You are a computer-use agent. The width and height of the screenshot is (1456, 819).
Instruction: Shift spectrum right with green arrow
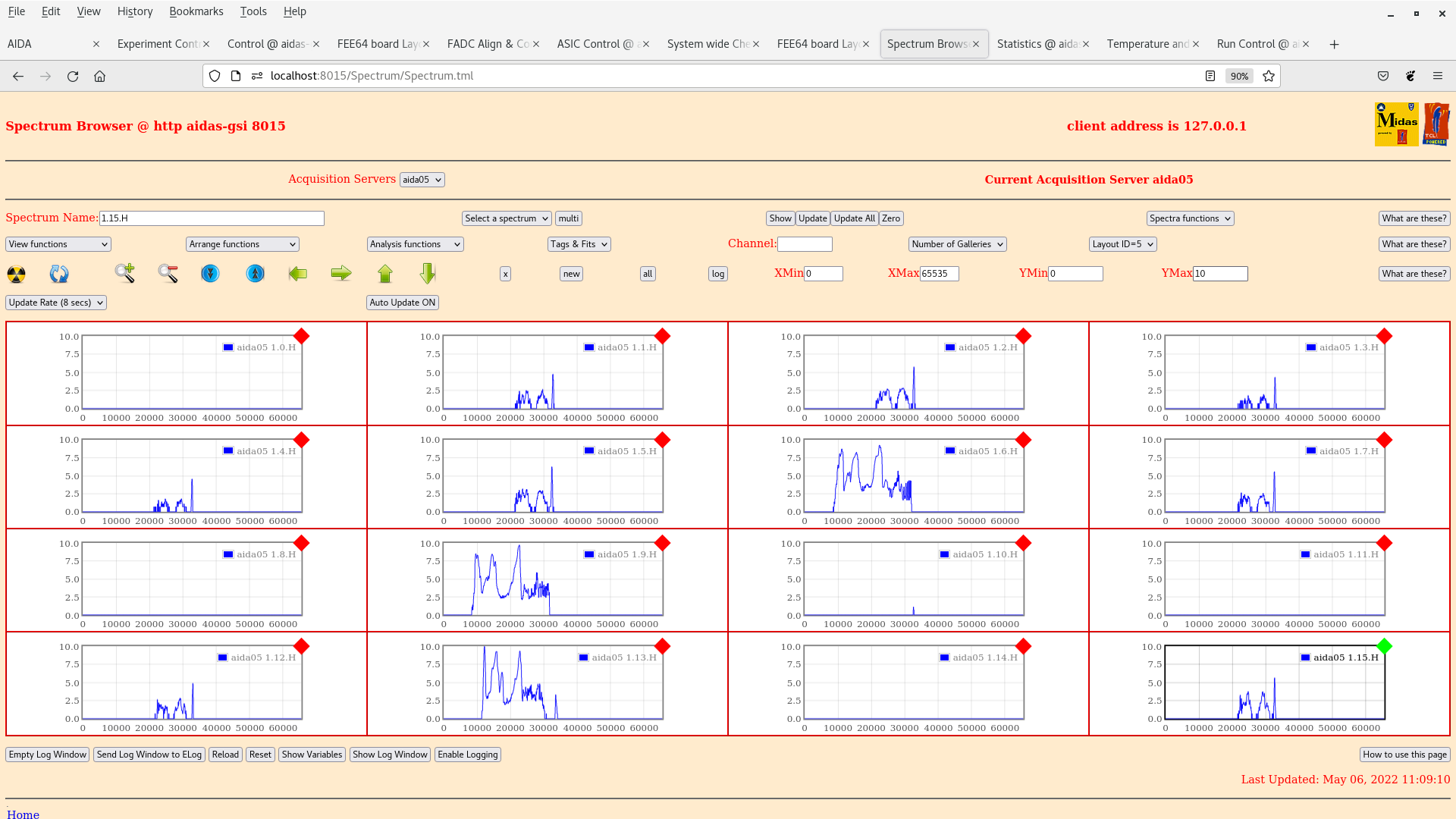[x=341, y=273]
